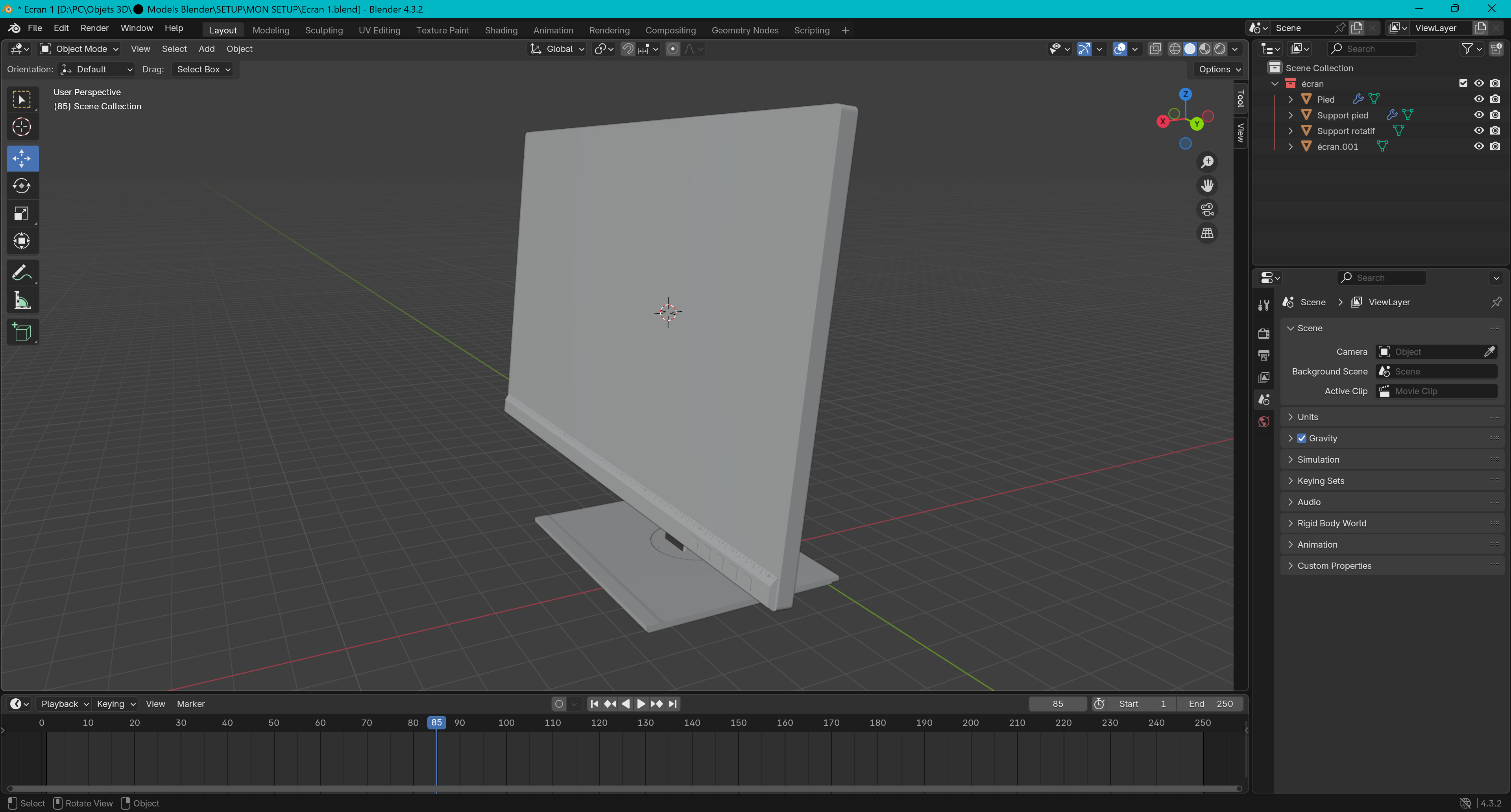This screenshot has width=1511, height=812.
Task: Expand the Keying Sets panel
Action: pos(1391,481)
